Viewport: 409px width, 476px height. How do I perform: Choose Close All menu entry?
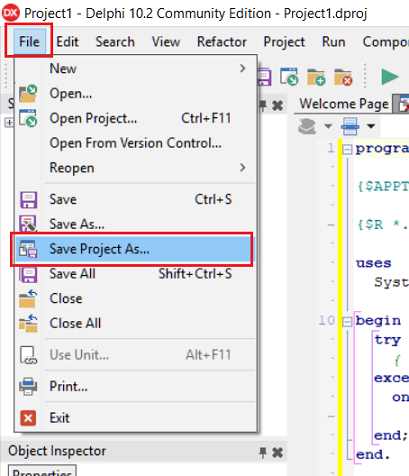136,323
